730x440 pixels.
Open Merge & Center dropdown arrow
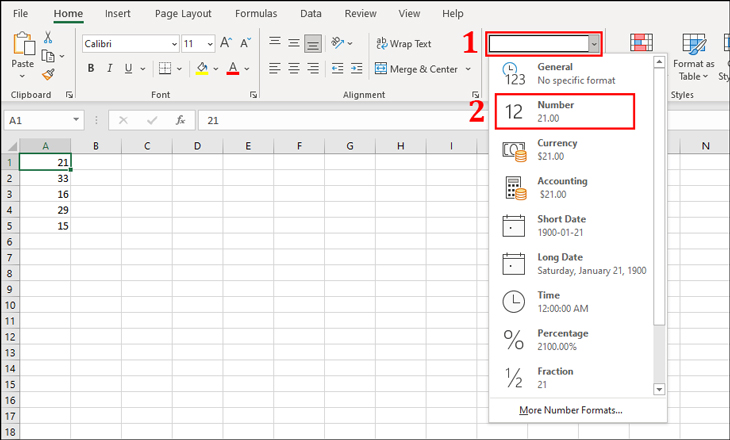pos(468,69)
